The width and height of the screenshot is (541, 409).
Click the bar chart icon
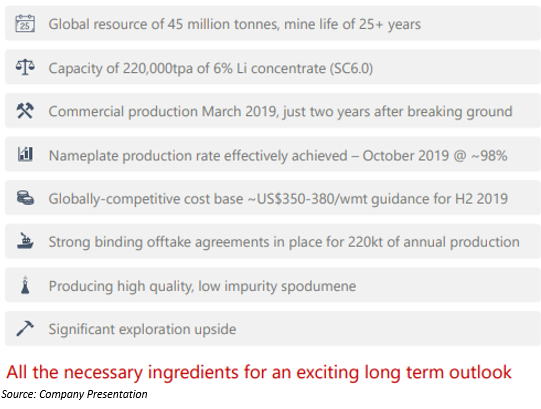pos(25,154)
